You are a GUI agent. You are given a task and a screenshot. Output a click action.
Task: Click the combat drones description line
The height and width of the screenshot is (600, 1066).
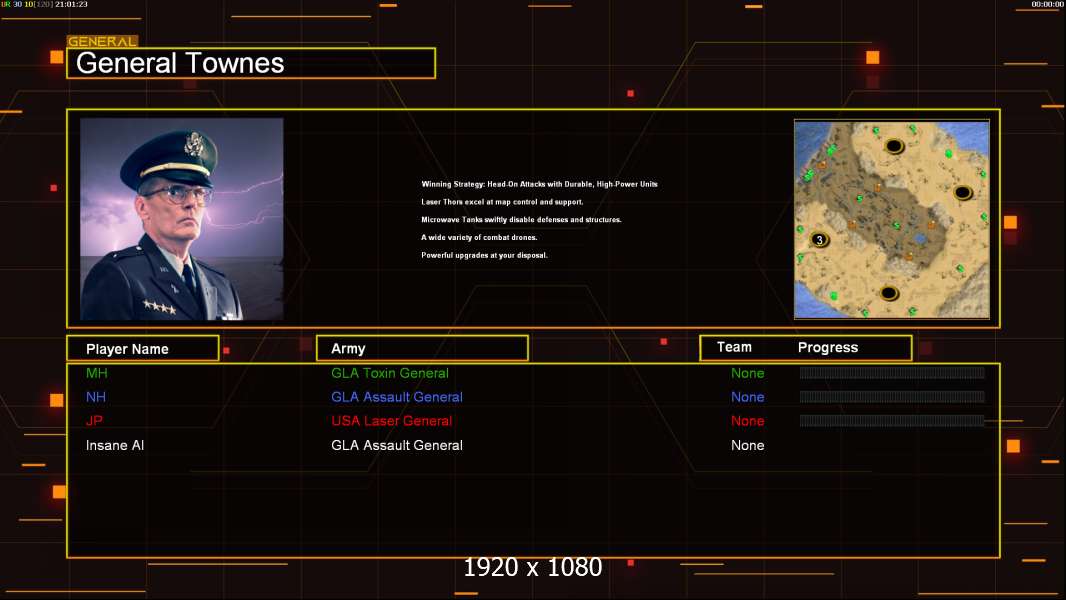(479, 237)
